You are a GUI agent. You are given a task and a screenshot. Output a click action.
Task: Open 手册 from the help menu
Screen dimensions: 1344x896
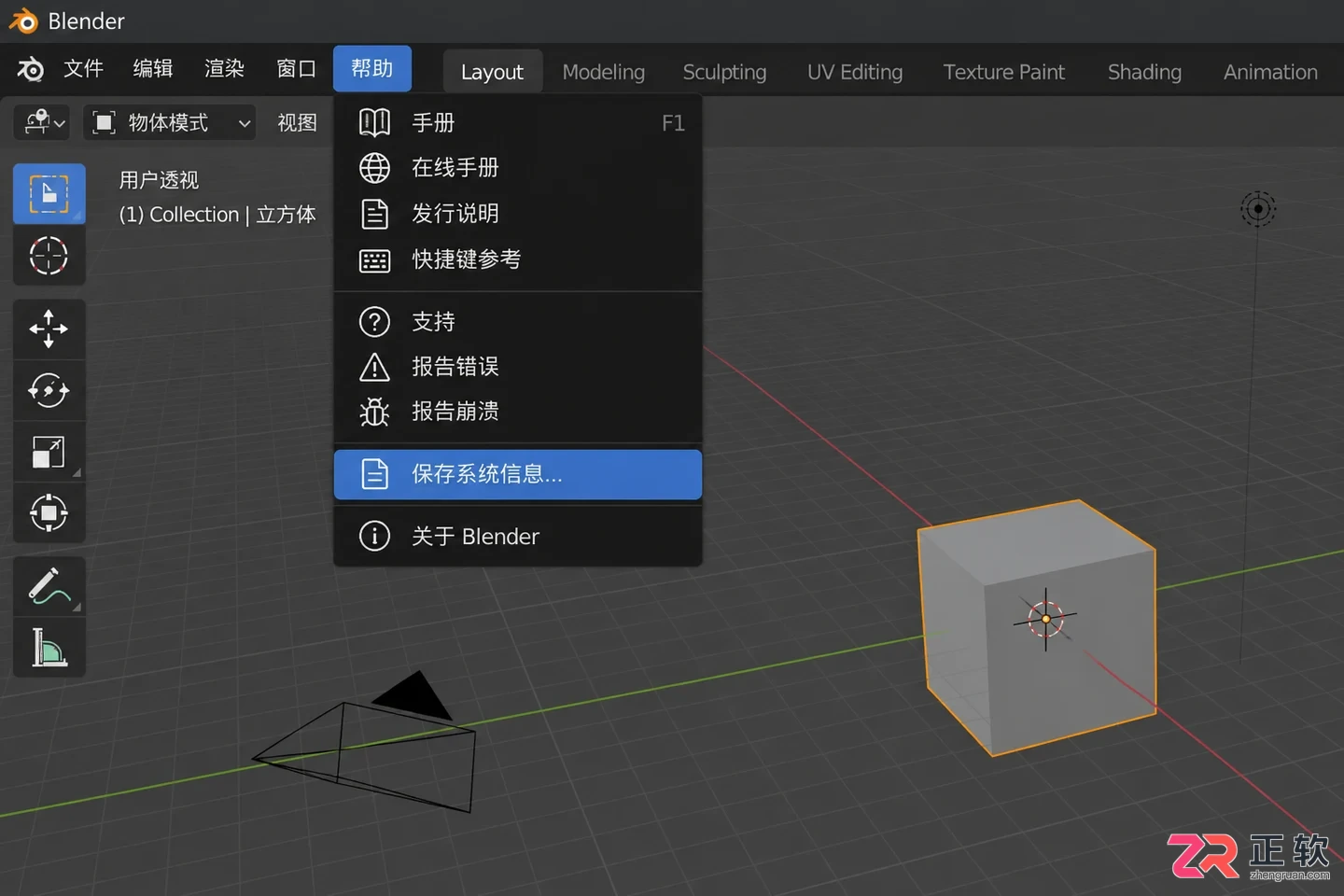point(518,122)
